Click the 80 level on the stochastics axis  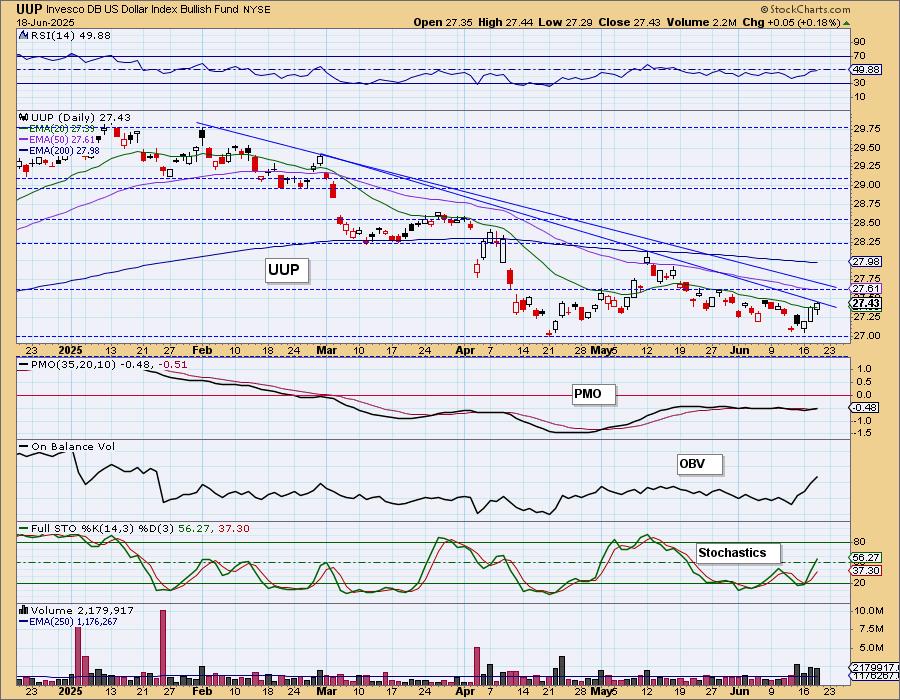859,542
